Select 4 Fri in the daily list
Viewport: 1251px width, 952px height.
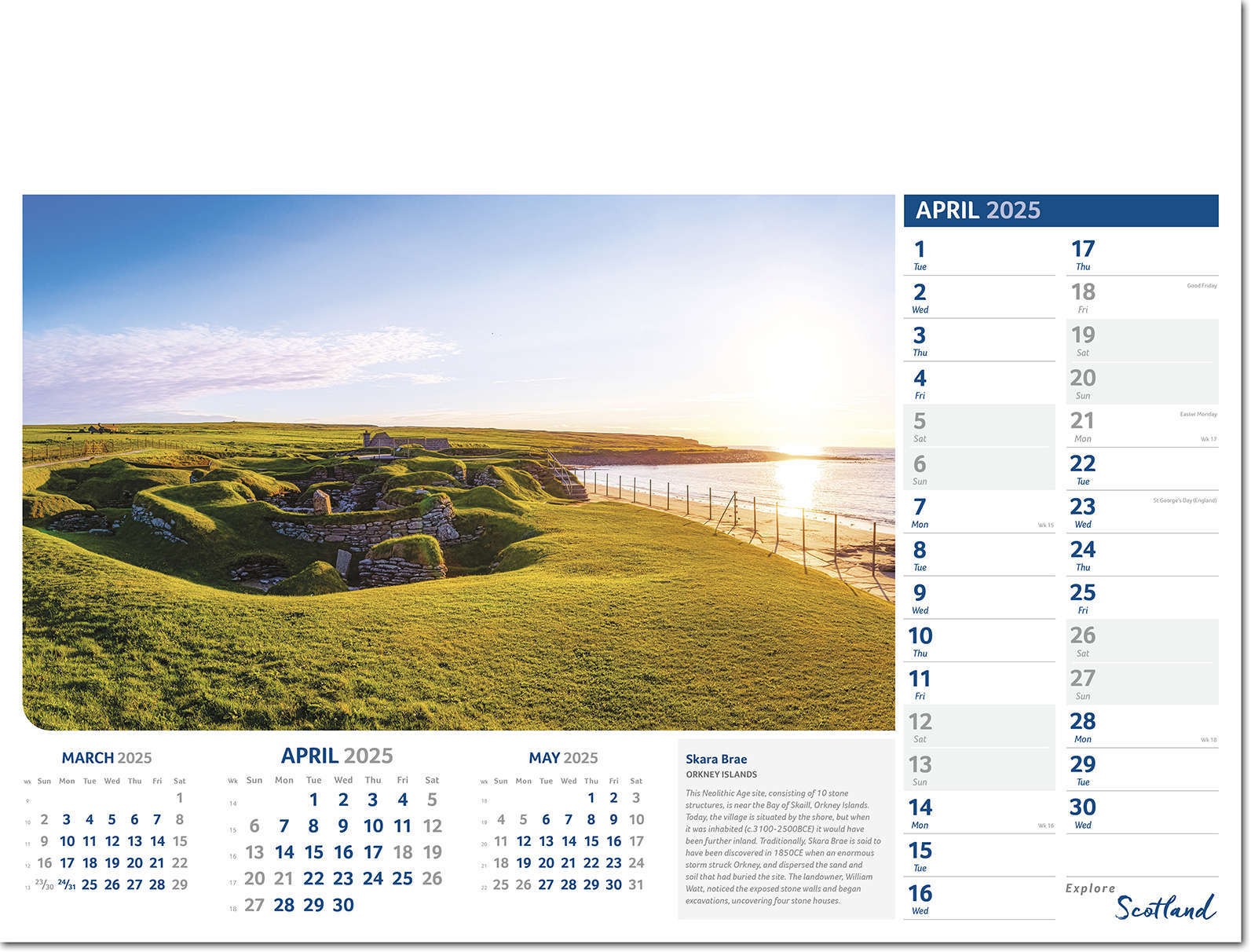point(979,383)
